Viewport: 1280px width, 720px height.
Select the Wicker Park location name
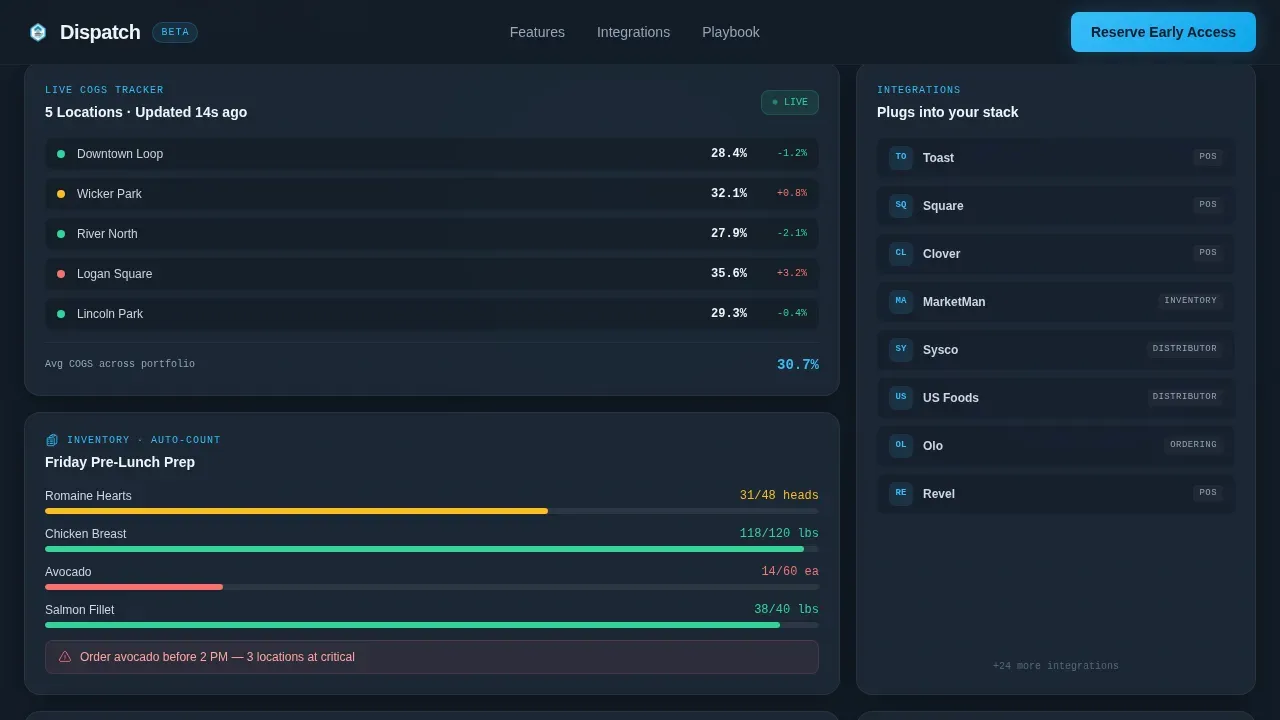[109, 194]
